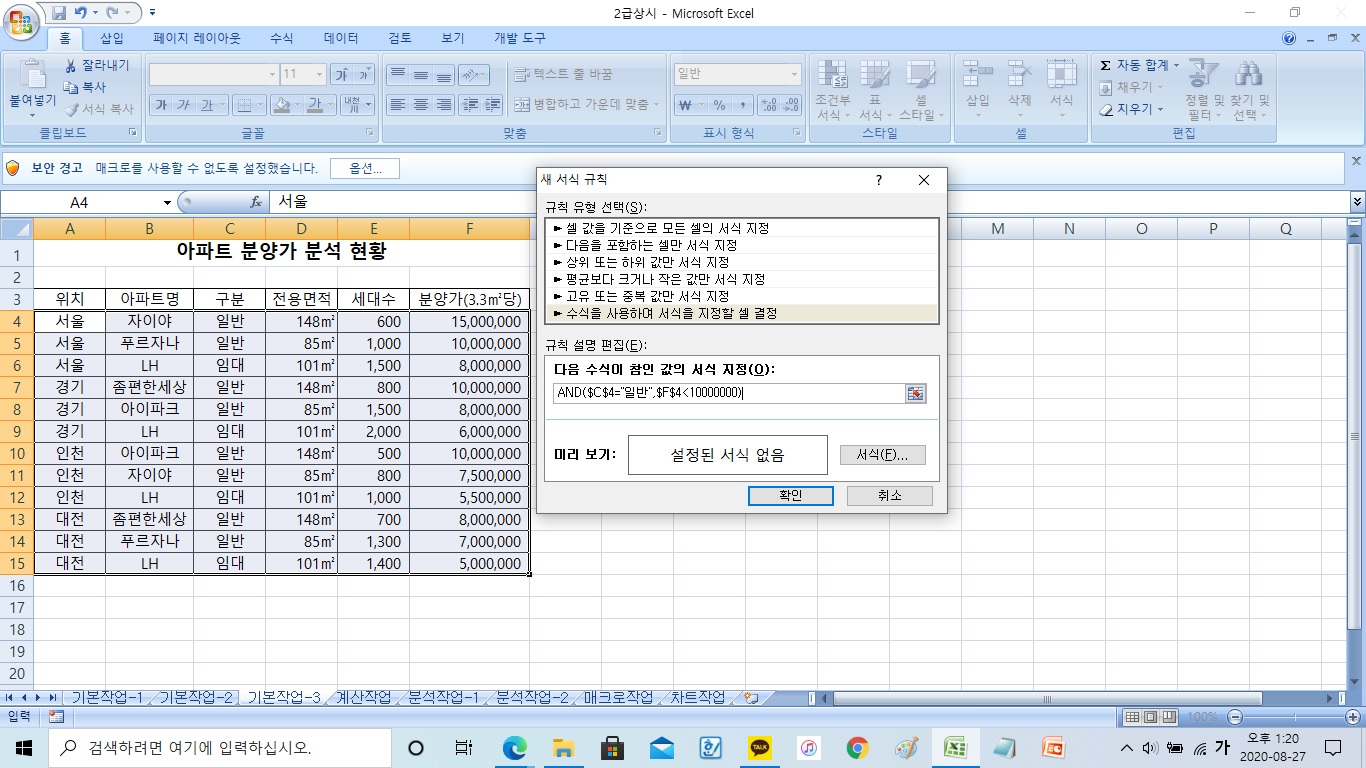
Task: Switch to the 삽입 ribbon tab
Action: (112, 38)
